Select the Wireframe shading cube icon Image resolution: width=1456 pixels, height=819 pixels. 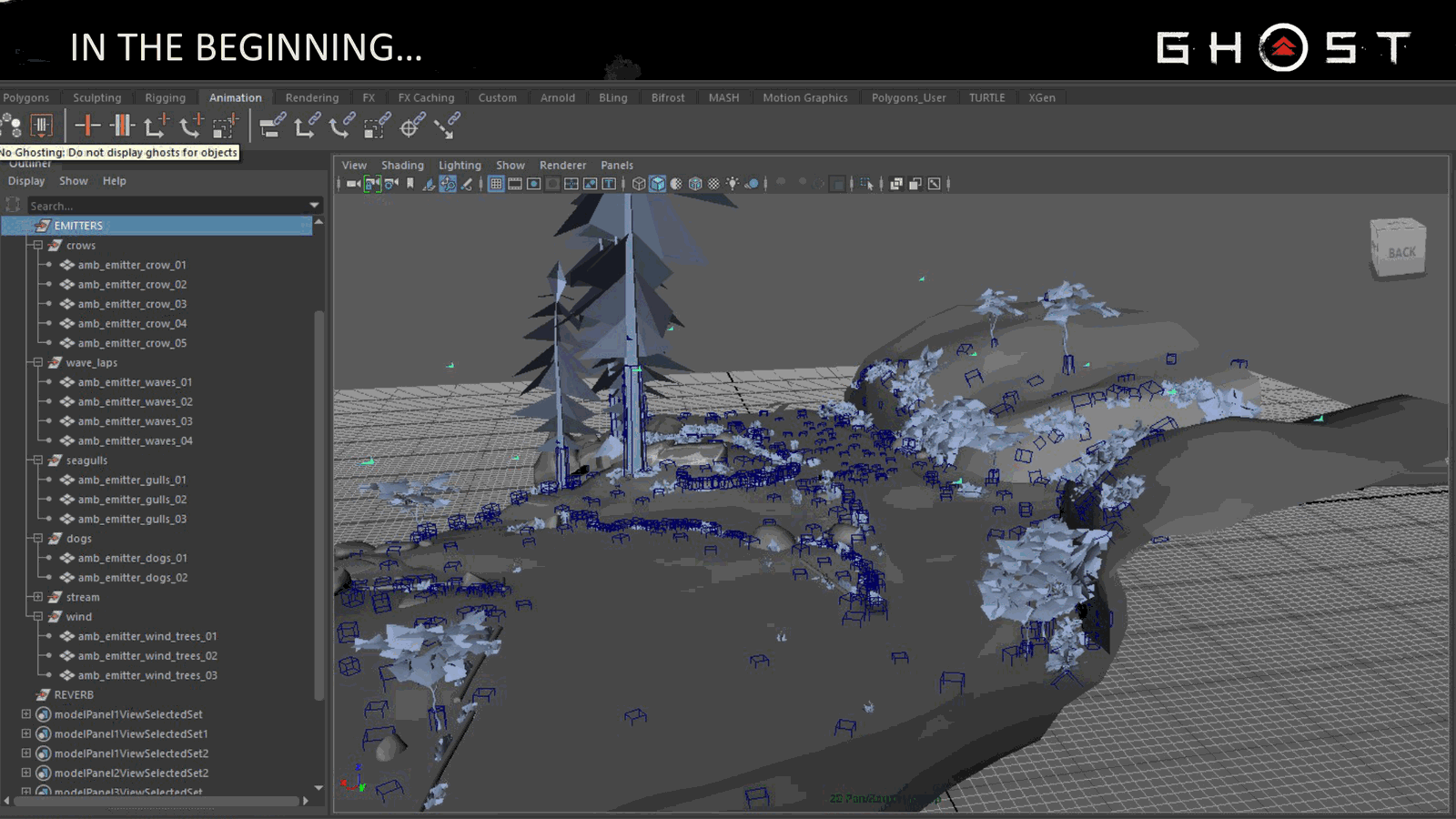click(639, 184)
